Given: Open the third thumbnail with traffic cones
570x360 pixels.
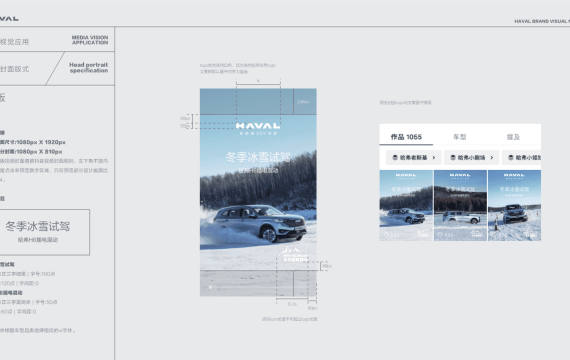Looking at the screenshot, I should click(x=514, y=205).
